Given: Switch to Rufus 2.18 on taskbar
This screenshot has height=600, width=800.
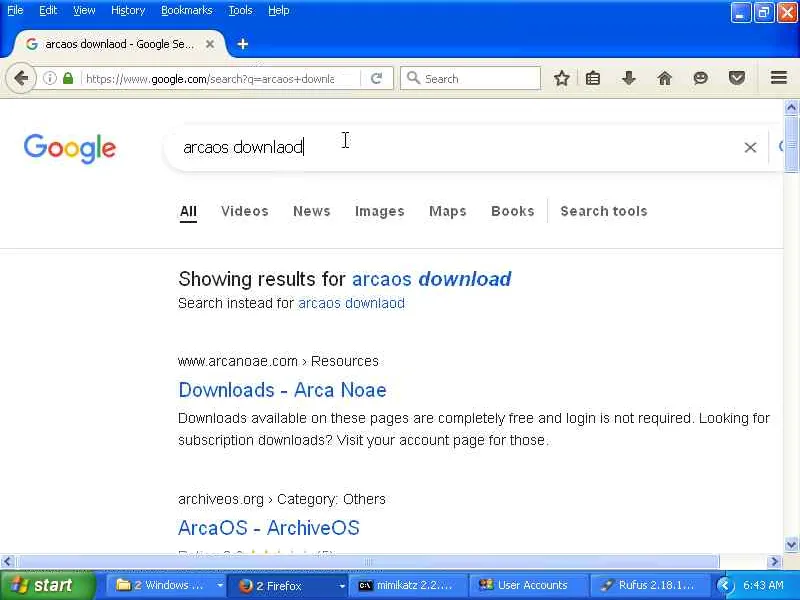Looking at the screenshot, I should tap(649, 585).
